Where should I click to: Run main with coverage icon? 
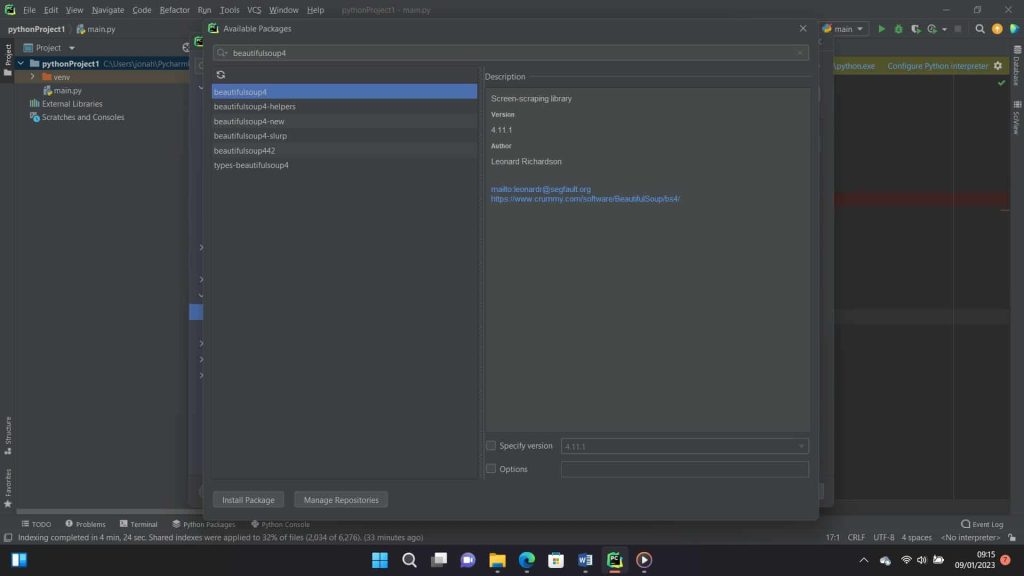click(x=914, y=28)
